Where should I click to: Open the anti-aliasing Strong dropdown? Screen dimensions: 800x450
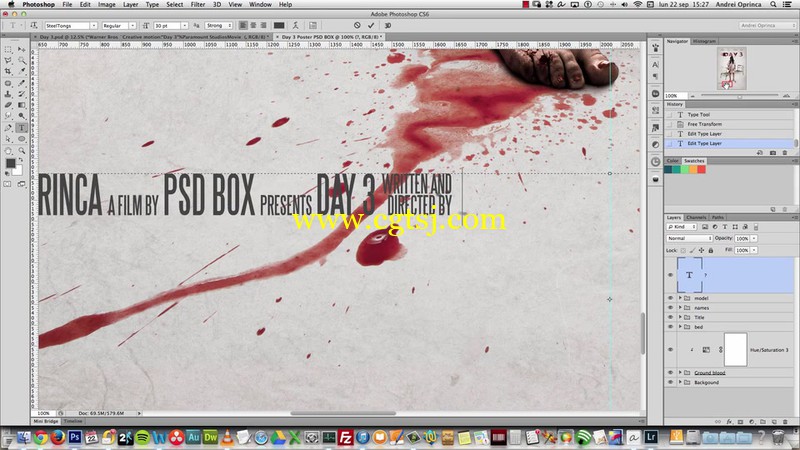[x=219, y=26]
